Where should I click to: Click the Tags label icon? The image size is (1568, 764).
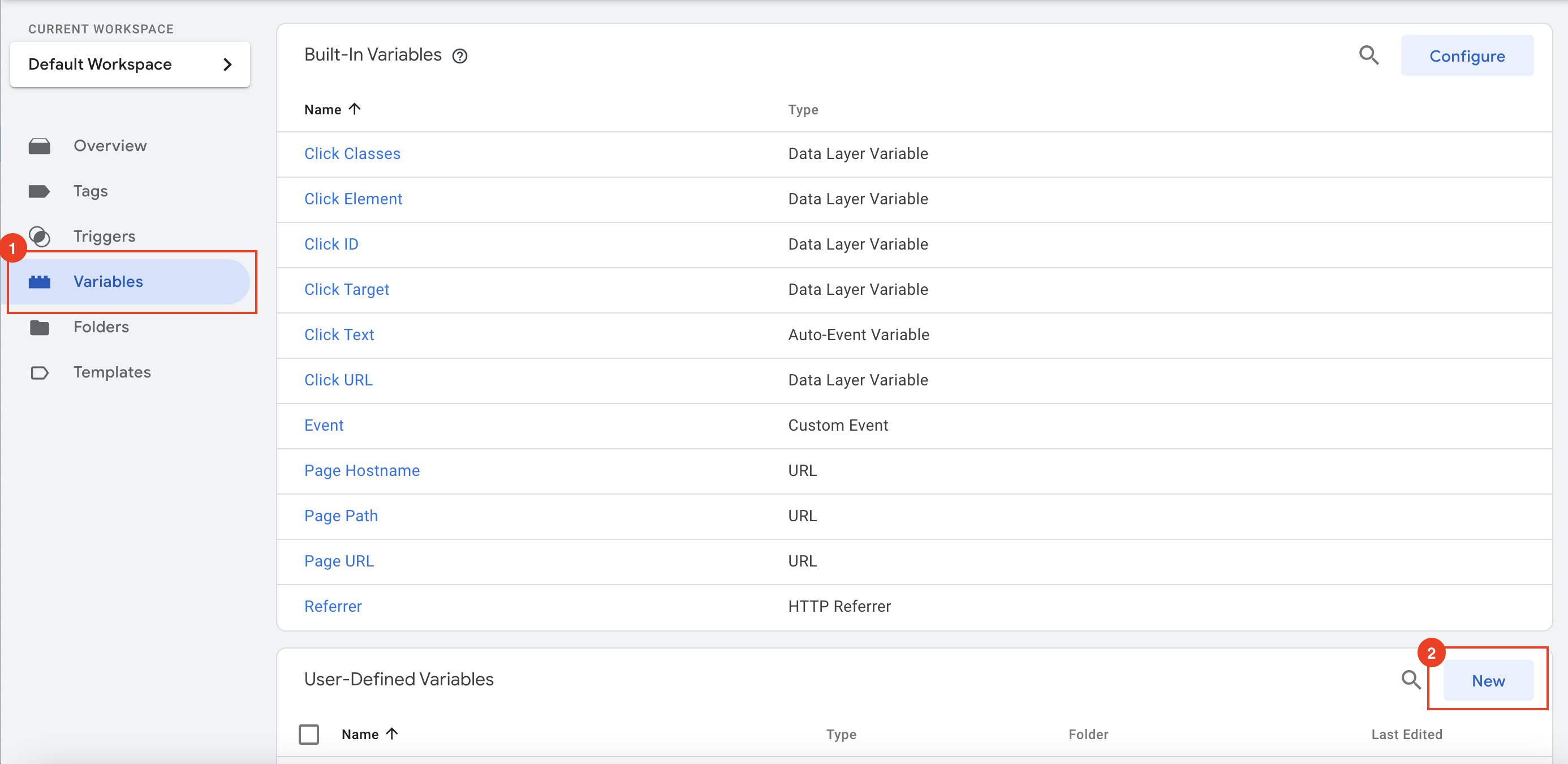(x=40, y=191)
